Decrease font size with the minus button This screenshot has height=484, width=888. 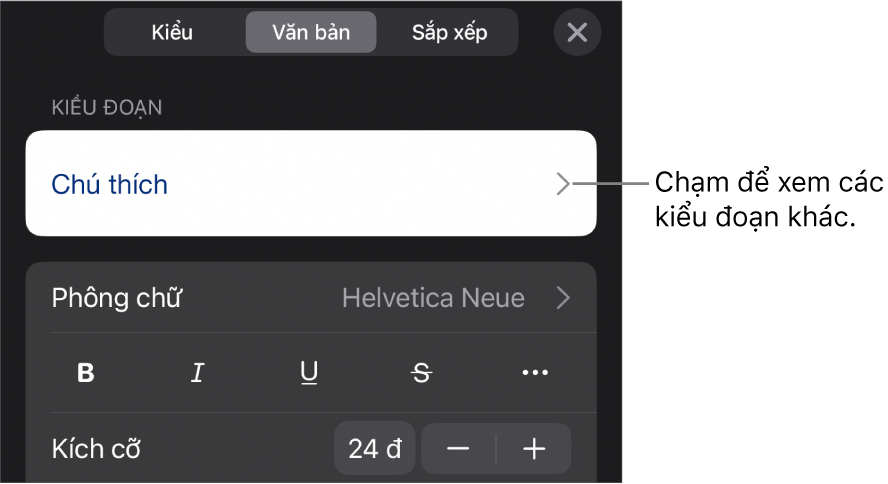click(x=458, y=449)
